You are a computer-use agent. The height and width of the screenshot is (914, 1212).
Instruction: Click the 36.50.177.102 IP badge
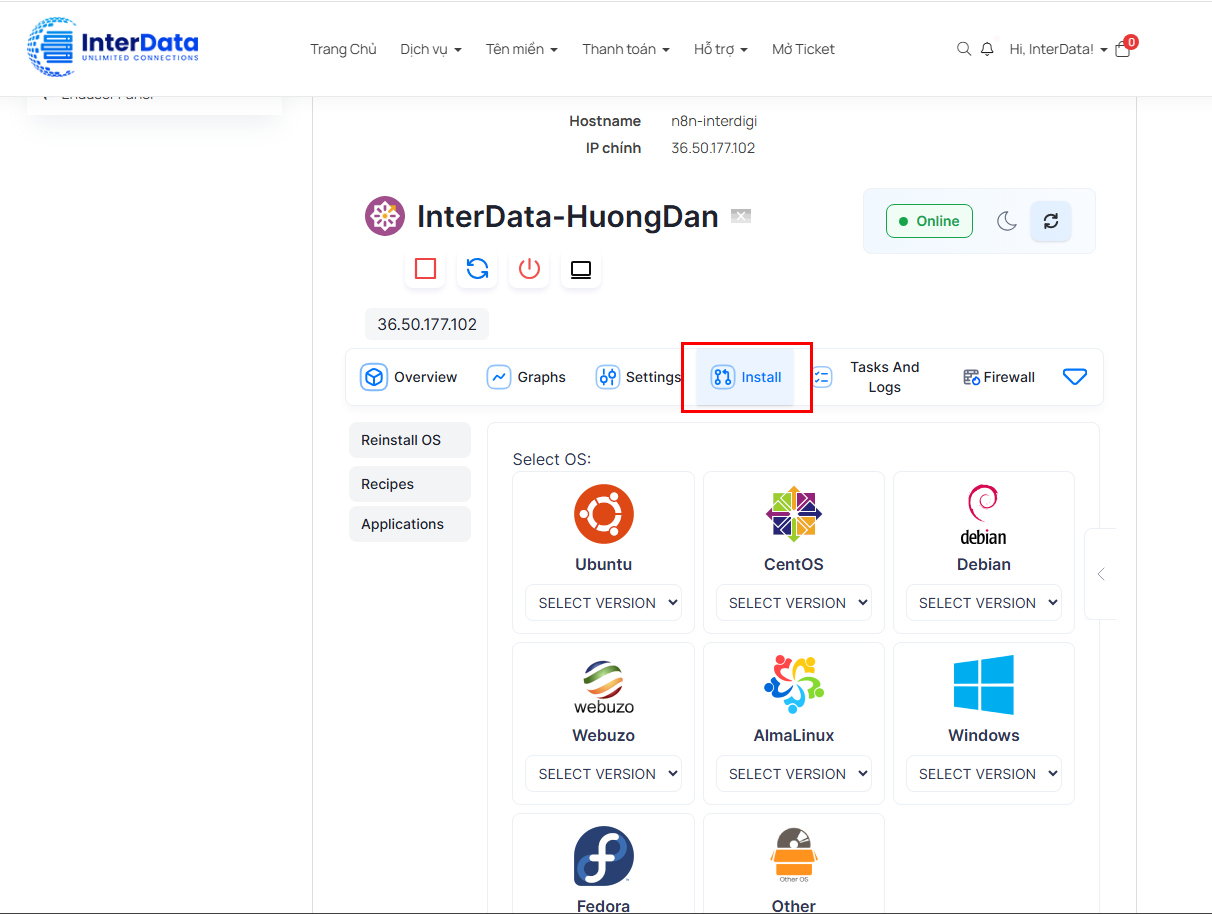click(427, 324)
